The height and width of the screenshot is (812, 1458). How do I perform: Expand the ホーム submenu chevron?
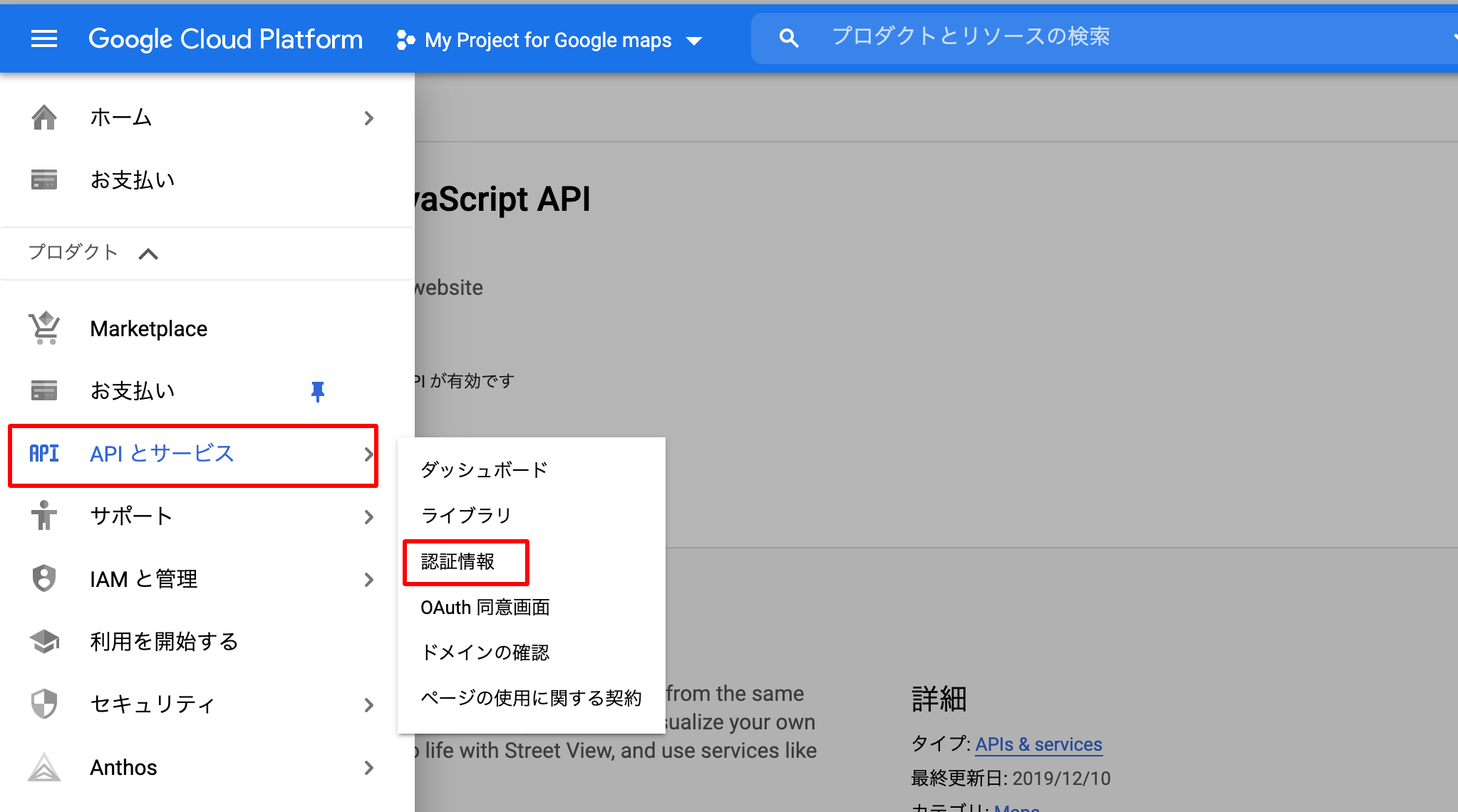(368, 118)
